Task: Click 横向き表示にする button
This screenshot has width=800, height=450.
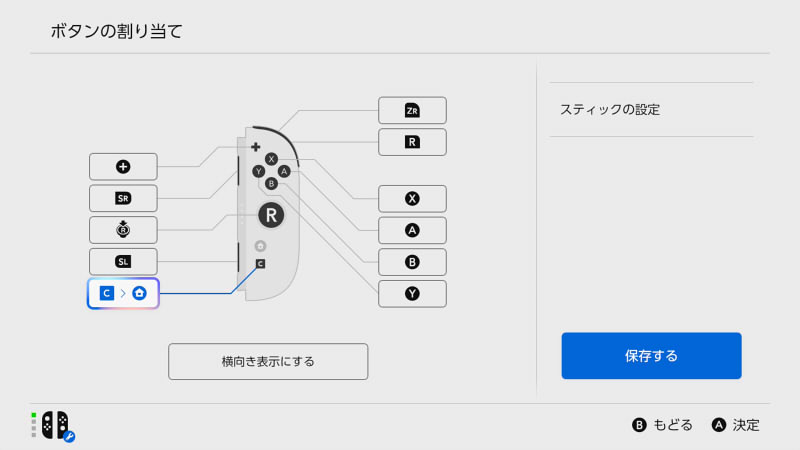Action: click(268, 361)
